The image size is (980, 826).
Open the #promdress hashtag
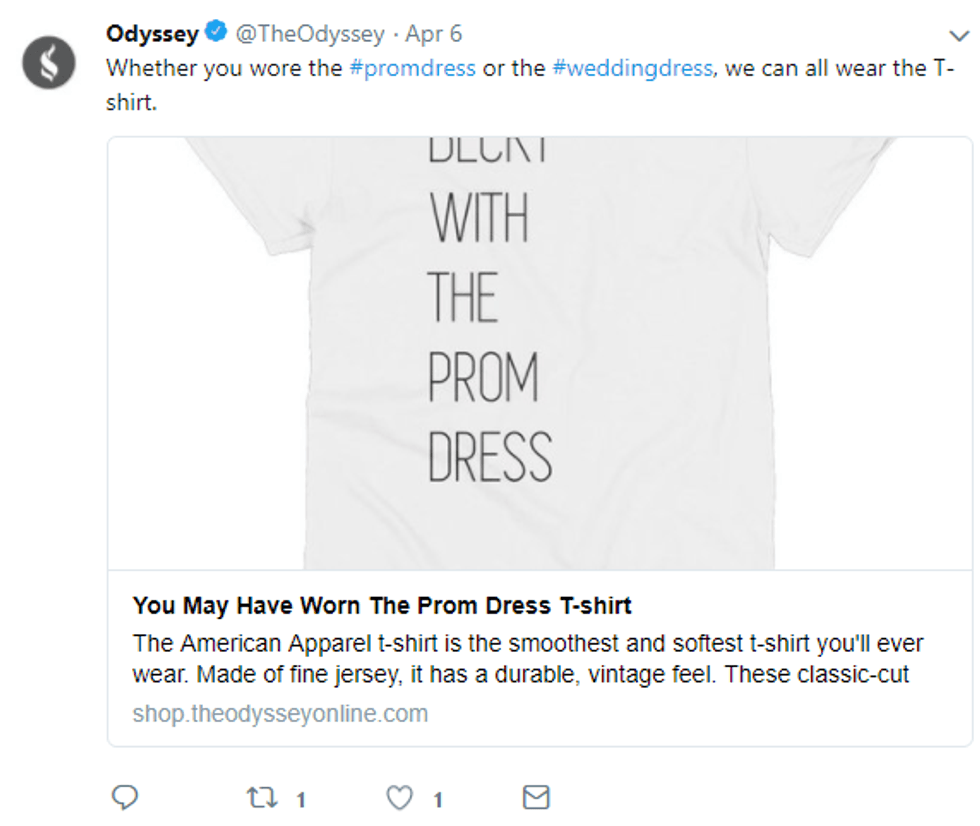(x=412, y=69)
